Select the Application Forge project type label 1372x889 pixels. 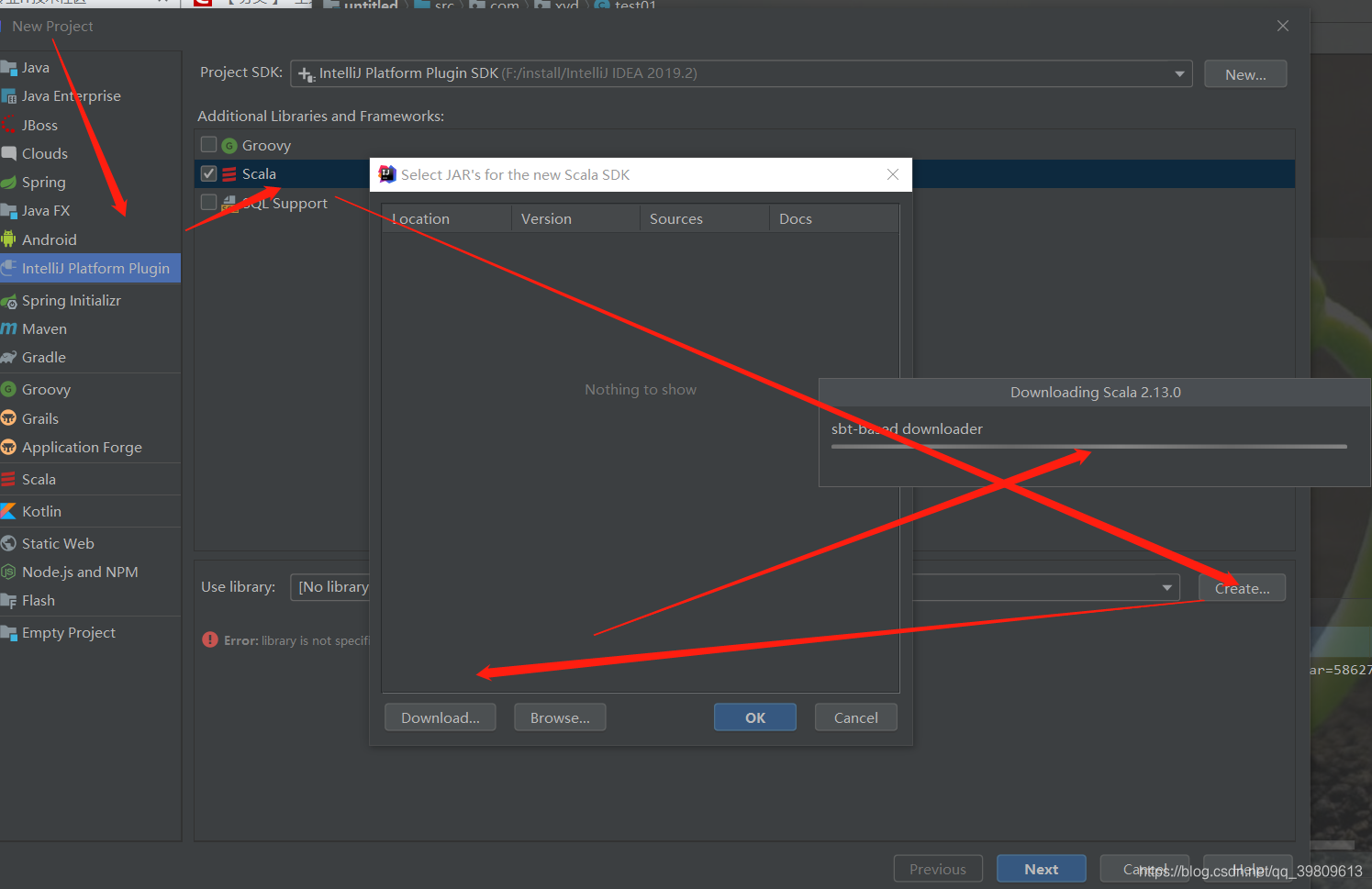82,447
